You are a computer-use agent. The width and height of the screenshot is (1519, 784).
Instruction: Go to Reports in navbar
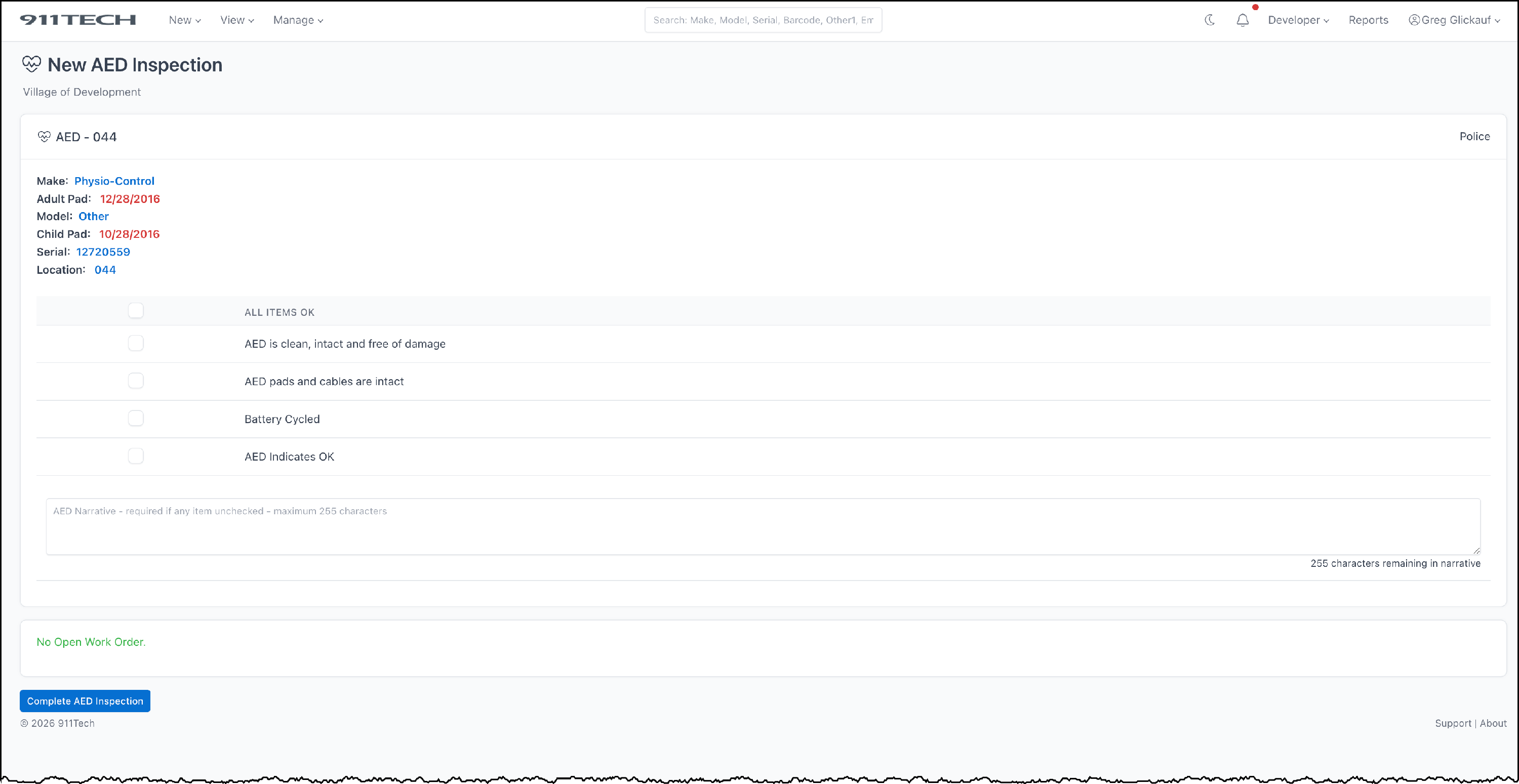point(1368,20)
